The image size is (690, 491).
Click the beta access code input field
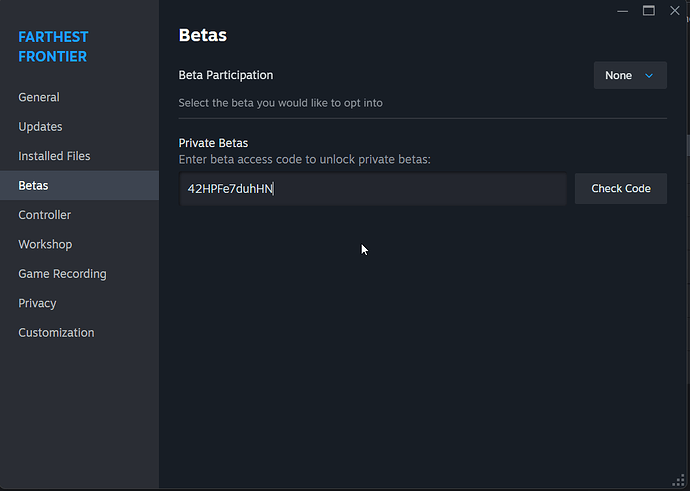pyautogui.click(x=372, y=189)
